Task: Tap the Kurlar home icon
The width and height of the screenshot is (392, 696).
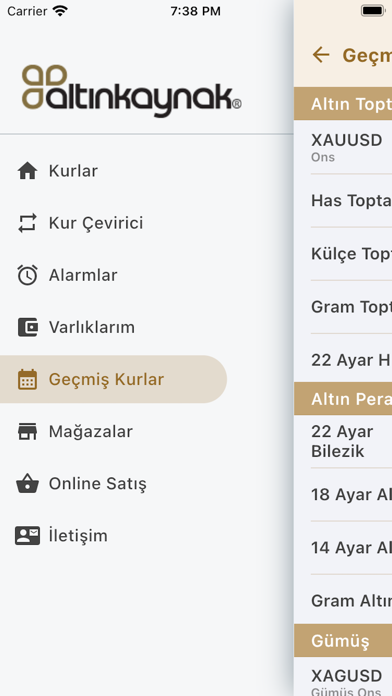Action: click(28, 171)
